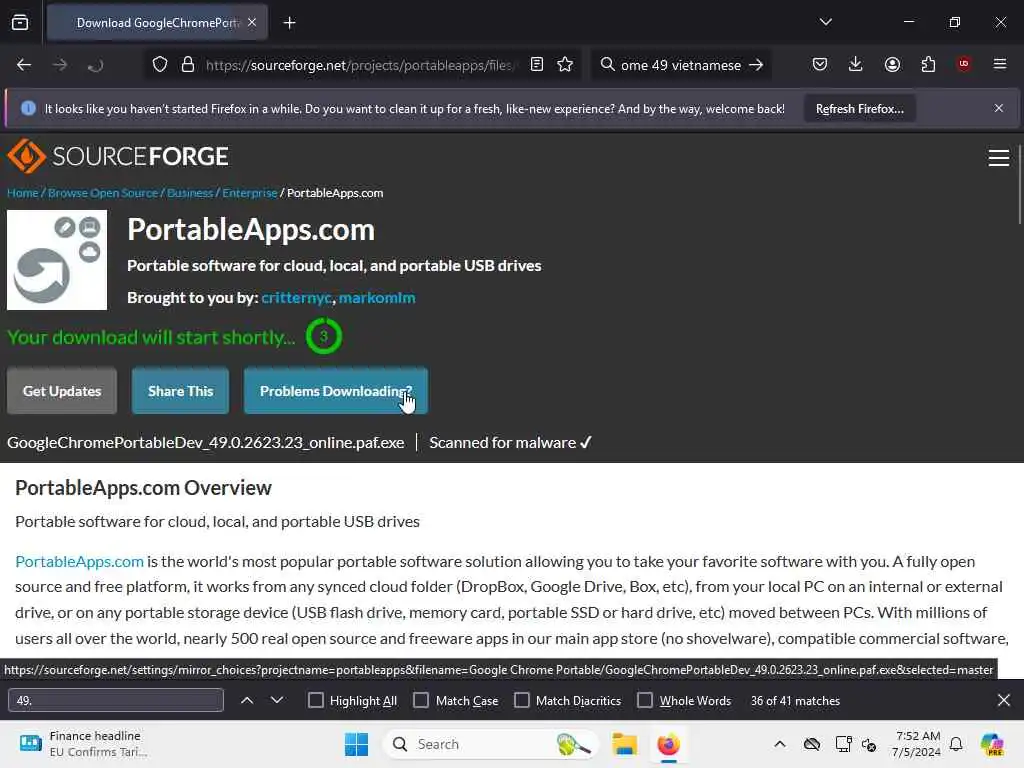Screen dimensions: 1024x768
Task: Click the cloud sync tray icon
Action: (x=812, y=744)
